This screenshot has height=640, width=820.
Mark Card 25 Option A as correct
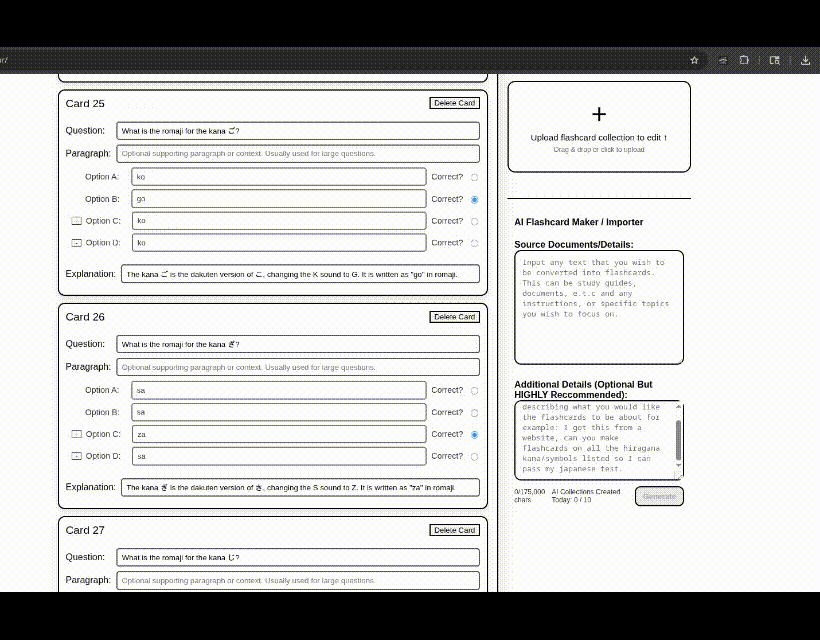pyautogui.click(x=474, y=177)
